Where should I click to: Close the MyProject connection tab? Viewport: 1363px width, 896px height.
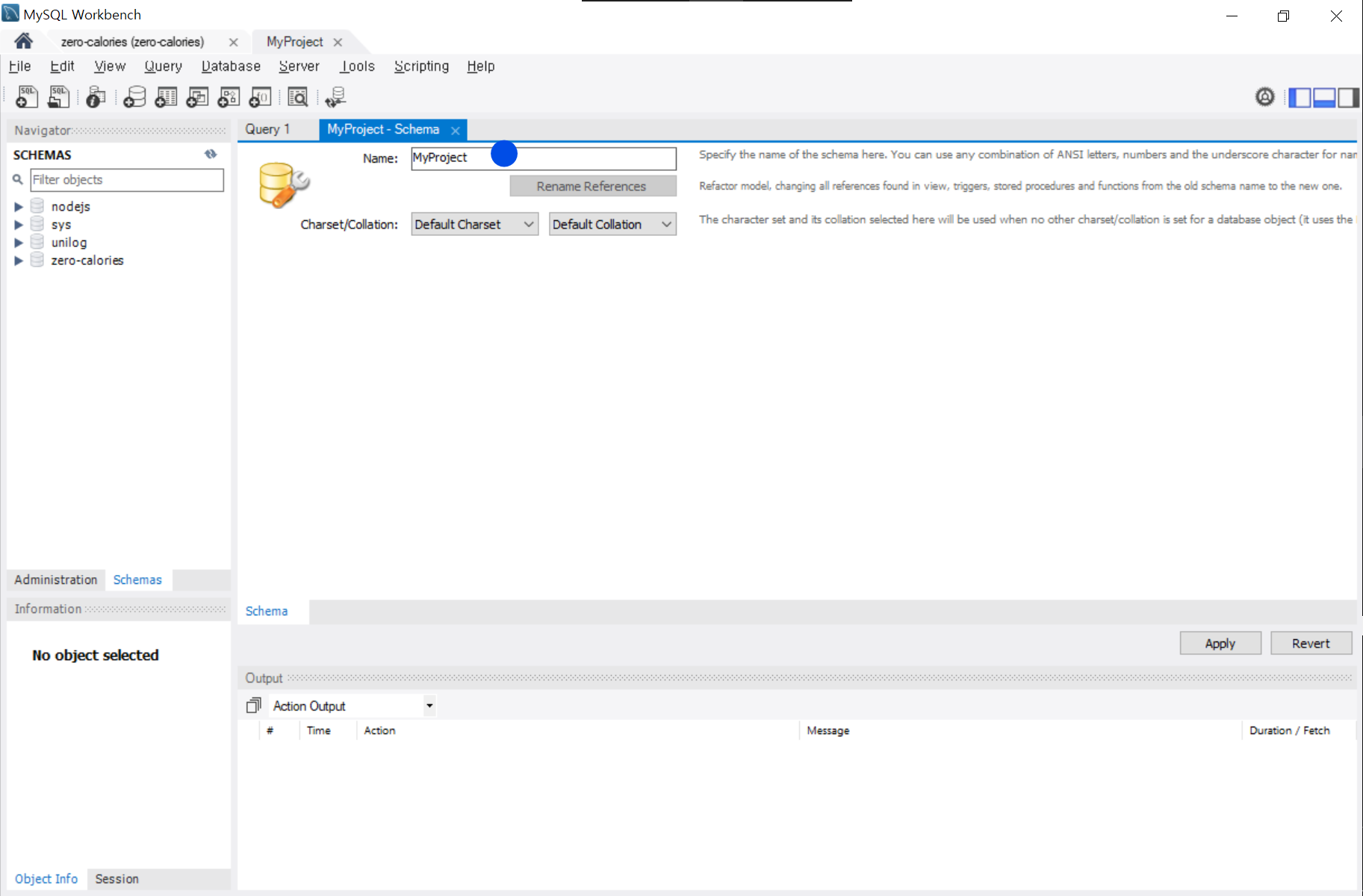click(338, 43)
